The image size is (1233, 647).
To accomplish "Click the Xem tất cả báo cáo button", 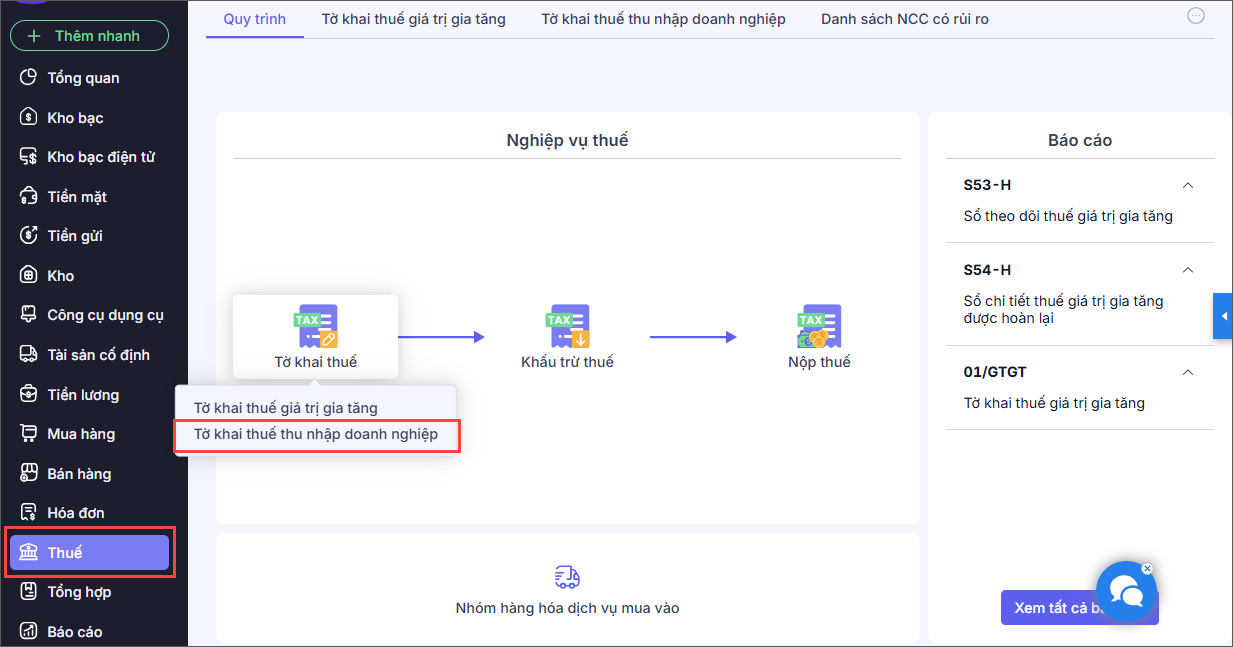I will tap(1079, 608).
